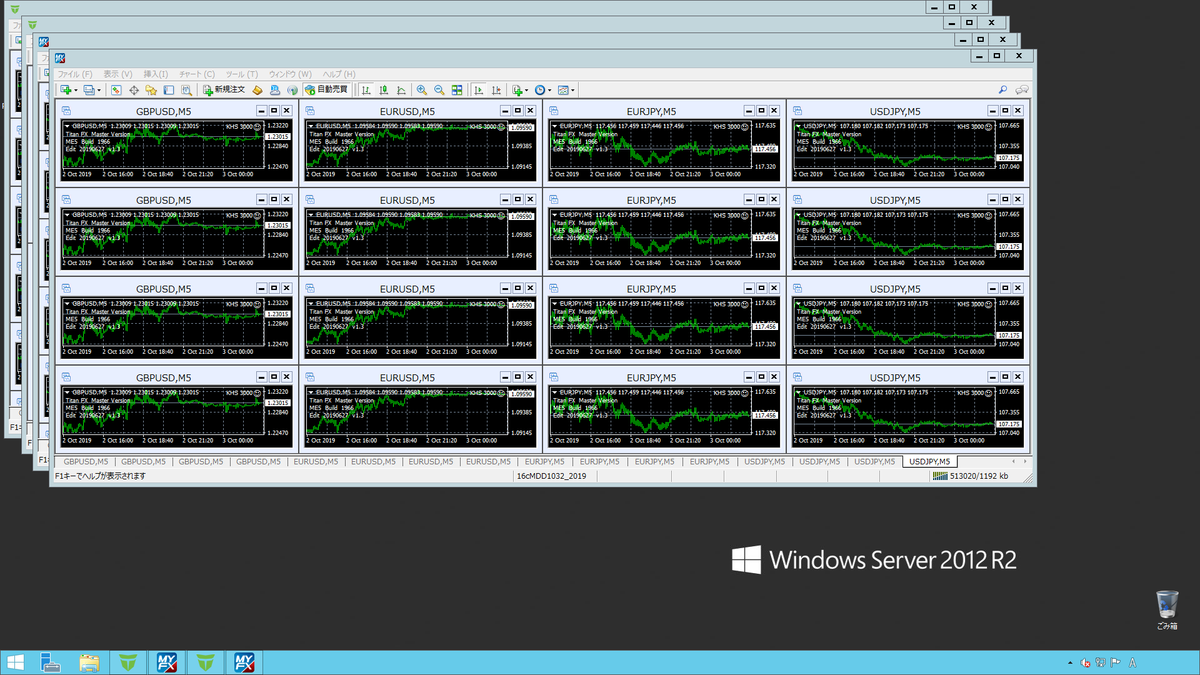Viewport: 1200px width, 675px height.
Task: Switch to line chart display
Action: pyautogui.click(x=401, y=90)
